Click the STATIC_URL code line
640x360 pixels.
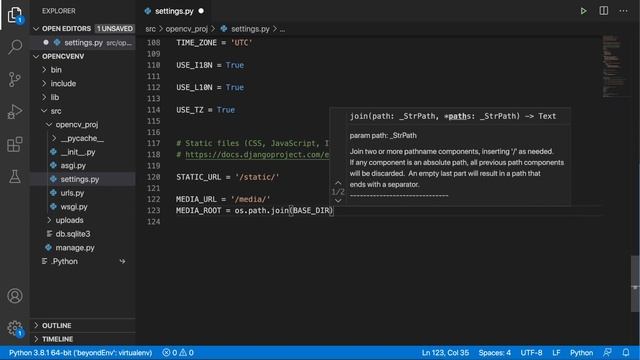tap(228, 177)
